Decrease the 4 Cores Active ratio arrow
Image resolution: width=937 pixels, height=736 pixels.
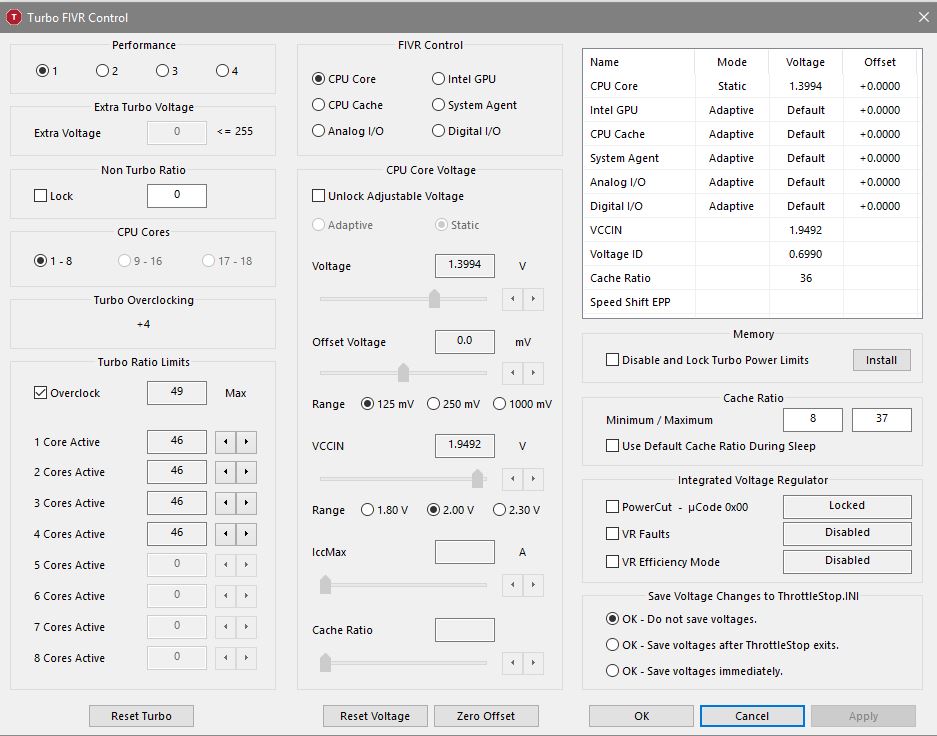[225, 534]
